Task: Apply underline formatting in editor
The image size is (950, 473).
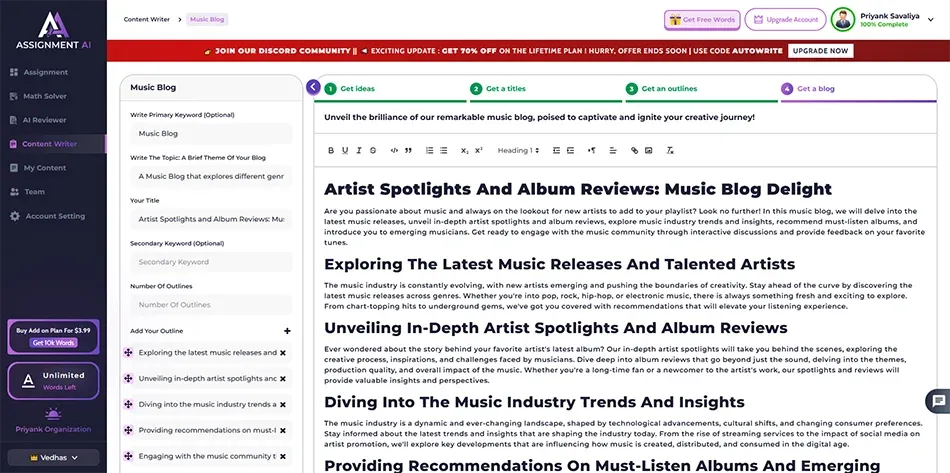Action: coord(345,150)
